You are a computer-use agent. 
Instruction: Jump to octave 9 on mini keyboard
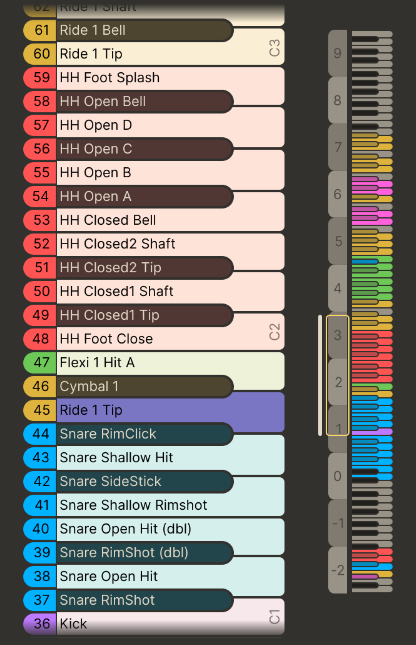337,53
